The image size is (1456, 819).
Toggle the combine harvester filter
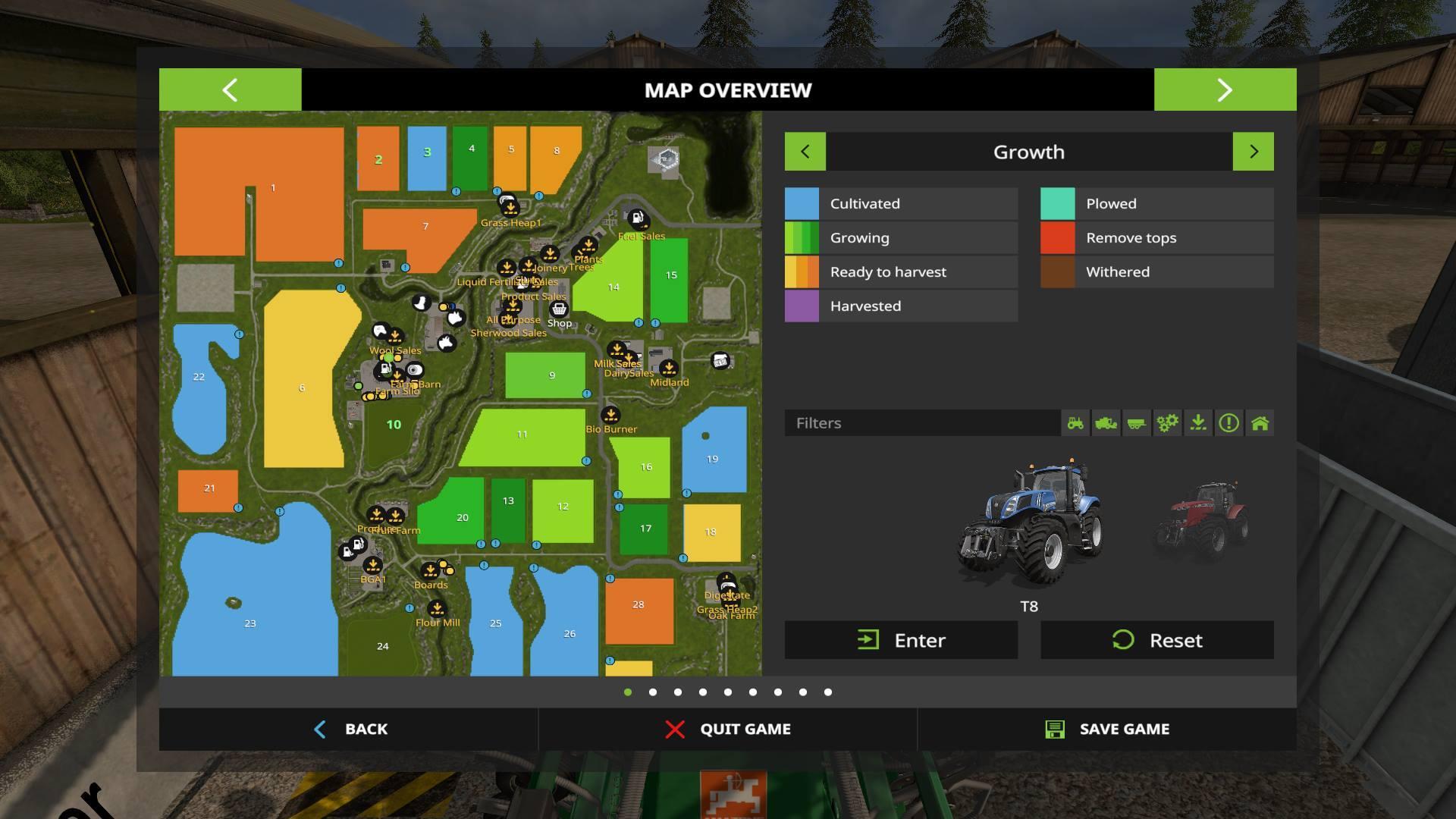click(x=1106, y=423)
